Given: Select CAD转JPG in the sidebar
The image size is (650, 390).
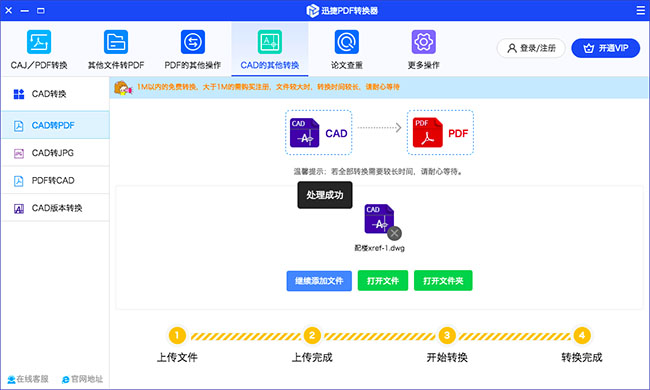Looking at the screenshot, I should [x=55, y=153].
